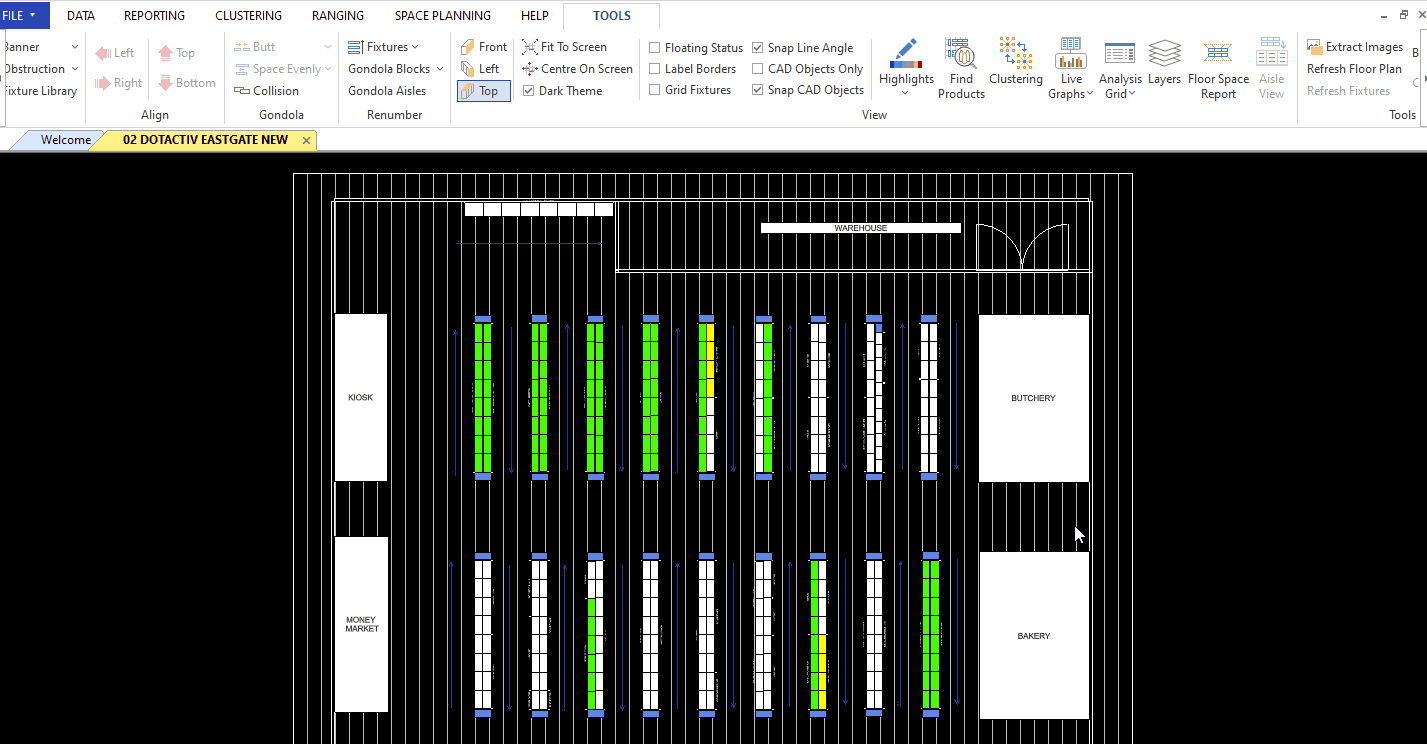Click the Fit To Screen icon
Image resolution: width=1427 pixels, height=744 pixels.
coord(530,47)
